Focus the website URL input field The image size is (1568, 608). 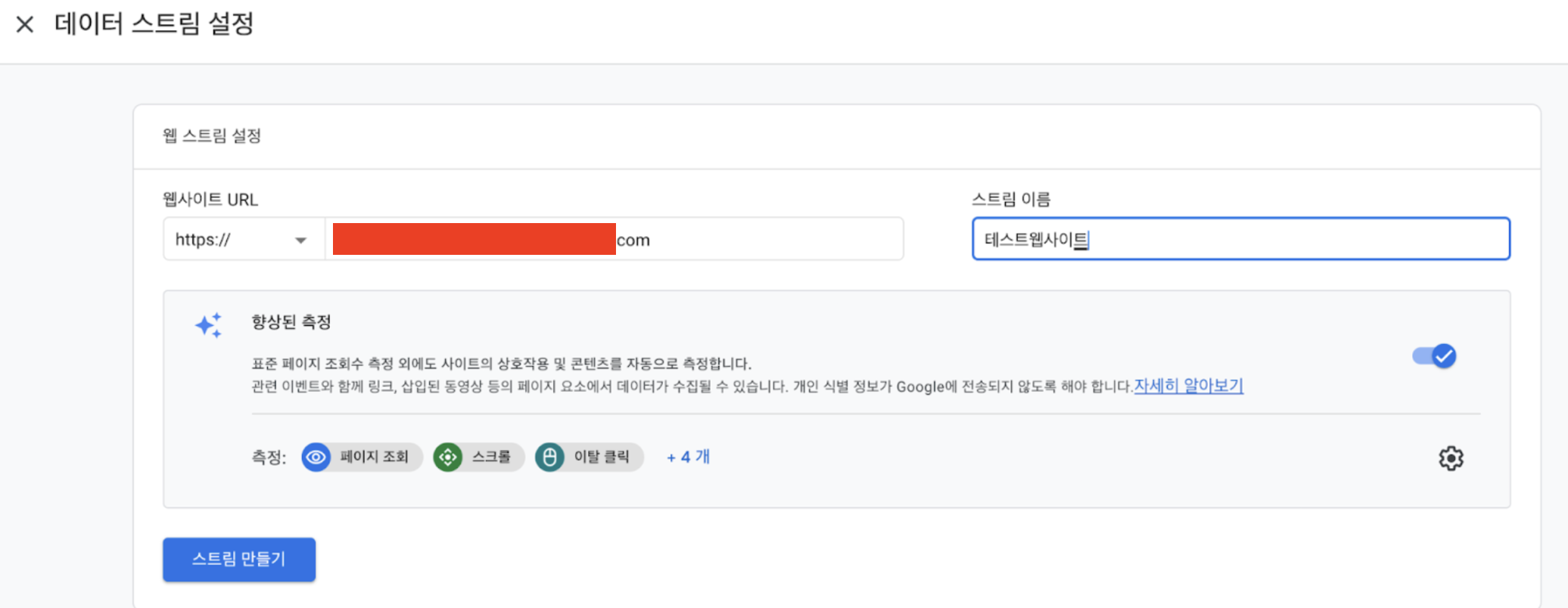(x=614, y=240)
